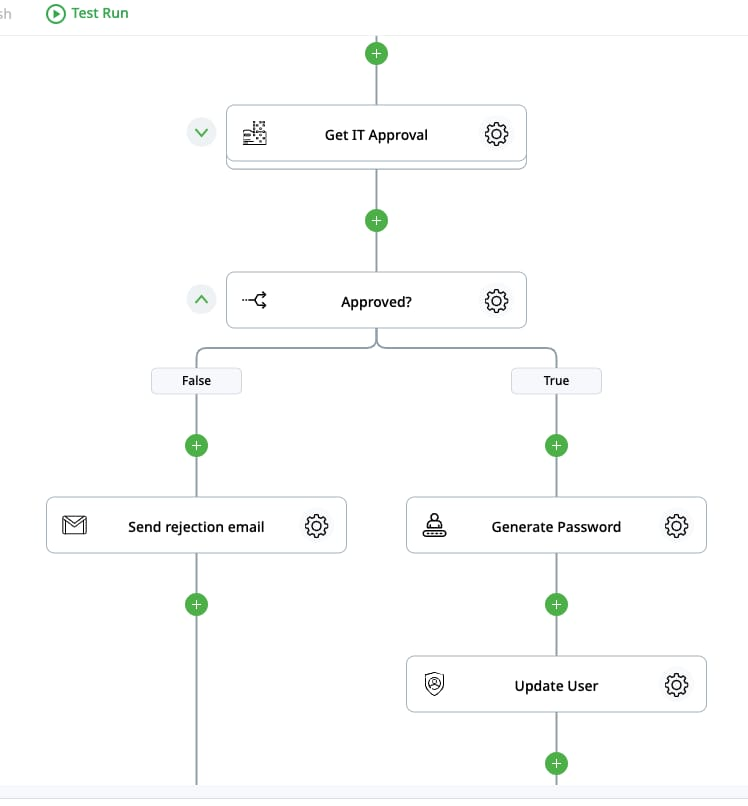The image size is (748, 806).
Task: Add step below Update User
Action: pos(557,764)
